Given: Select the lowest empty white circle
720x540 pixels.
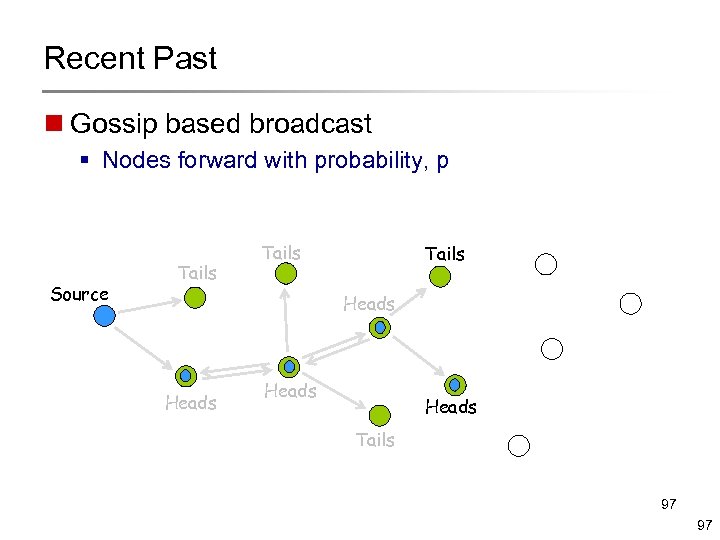Looking at the screenshot, I should (518, 446).
